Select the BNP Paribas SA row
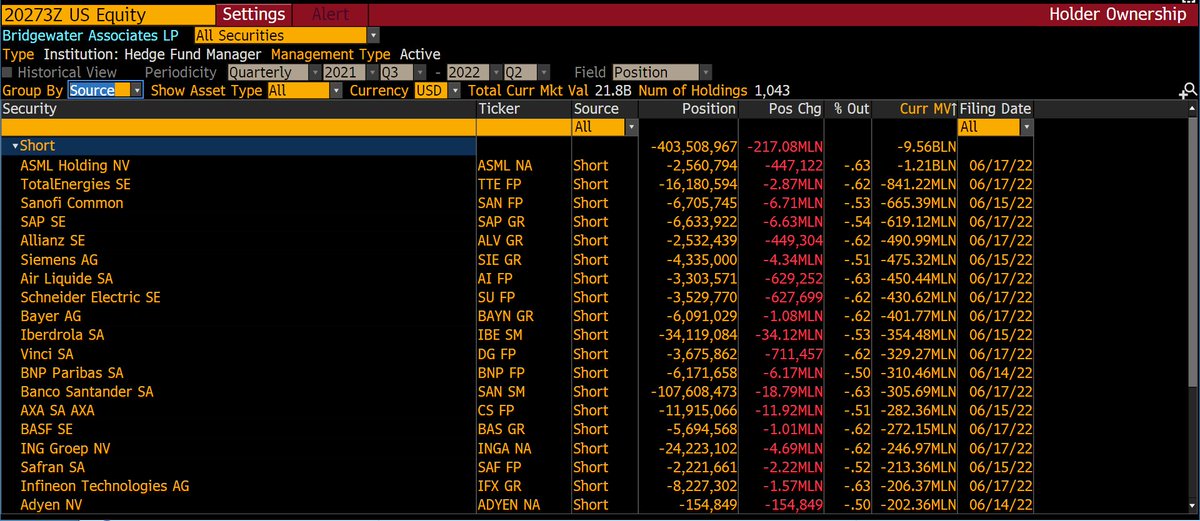Screen dimensions: 1200x521 [x=518, y=373]
